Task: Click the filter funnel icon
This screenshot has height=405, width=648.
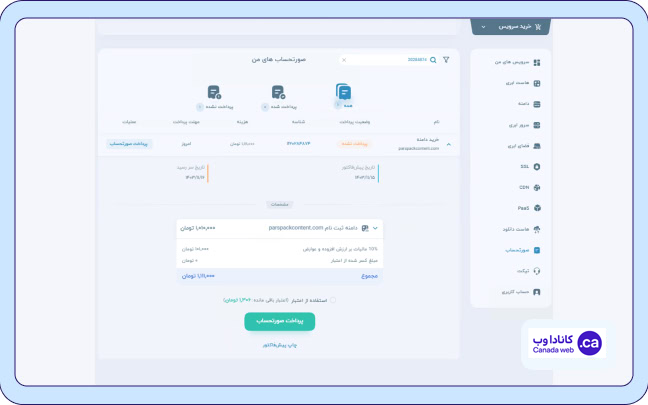Action: click(446, 60)
